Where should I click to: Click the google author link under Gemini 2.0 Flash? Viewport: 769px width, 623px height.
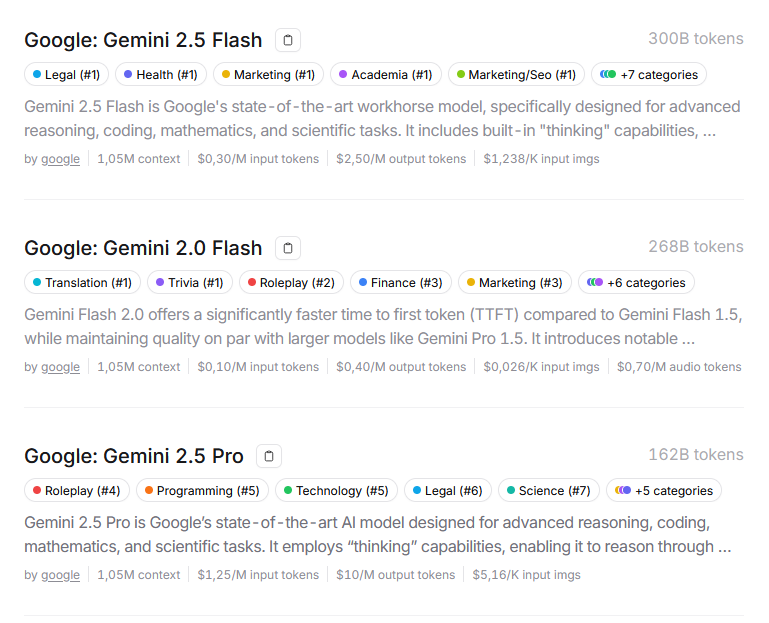click(x=60, y=366)
